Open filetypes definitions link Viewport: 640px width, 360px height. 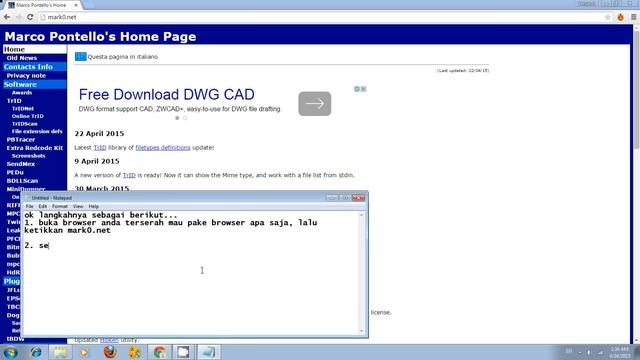pos(163,147)
